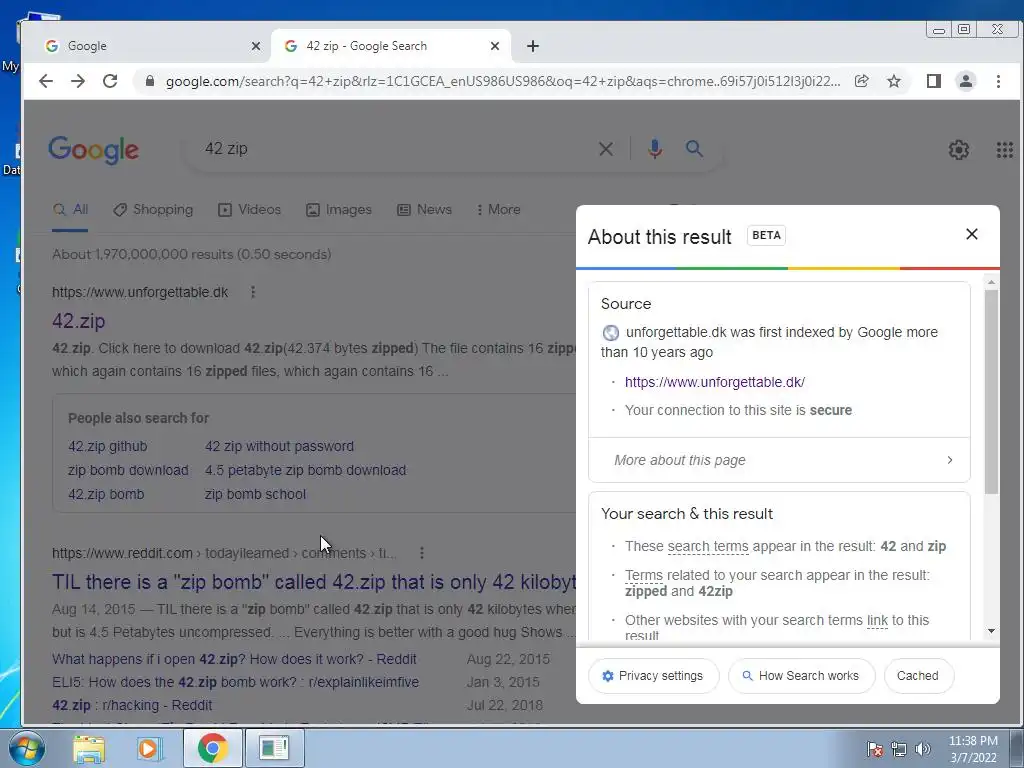Open options dots beside reddit result
This screenshot has height=768, width=1024.
tap(422, 553)
